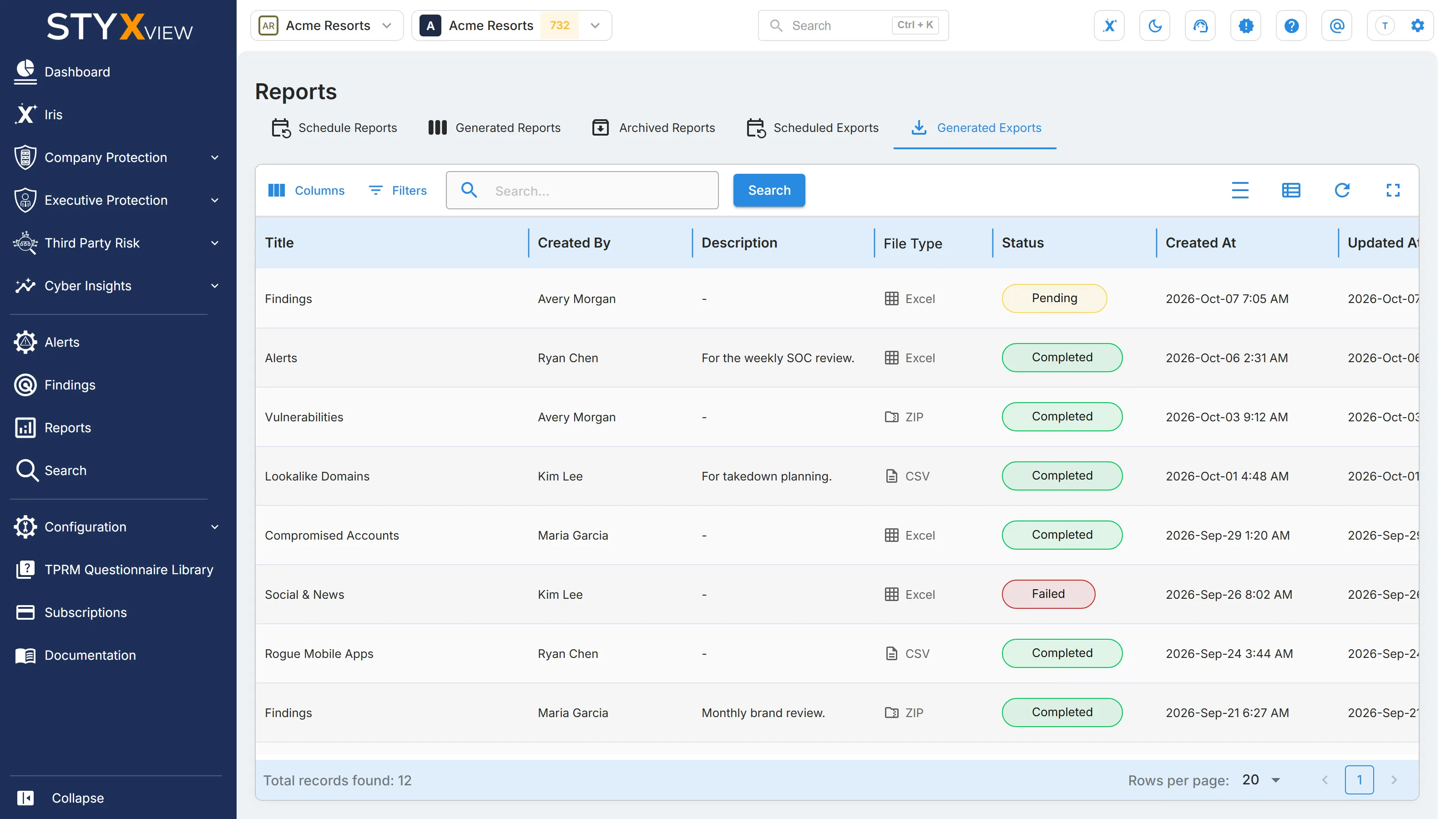Open settings gear in top bar

[x=1418, y=25]
